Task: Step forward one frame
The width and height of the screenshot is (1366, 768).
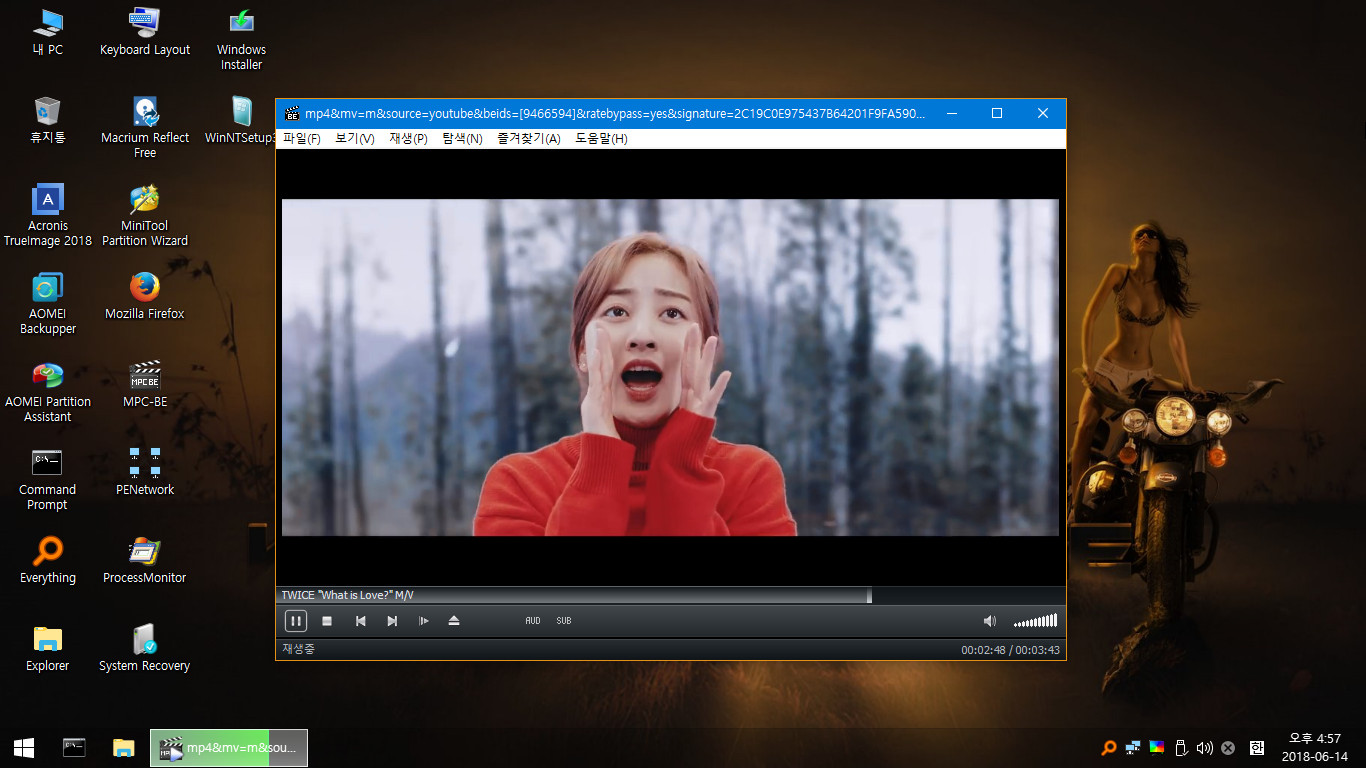Action: (x=423, y=621)
